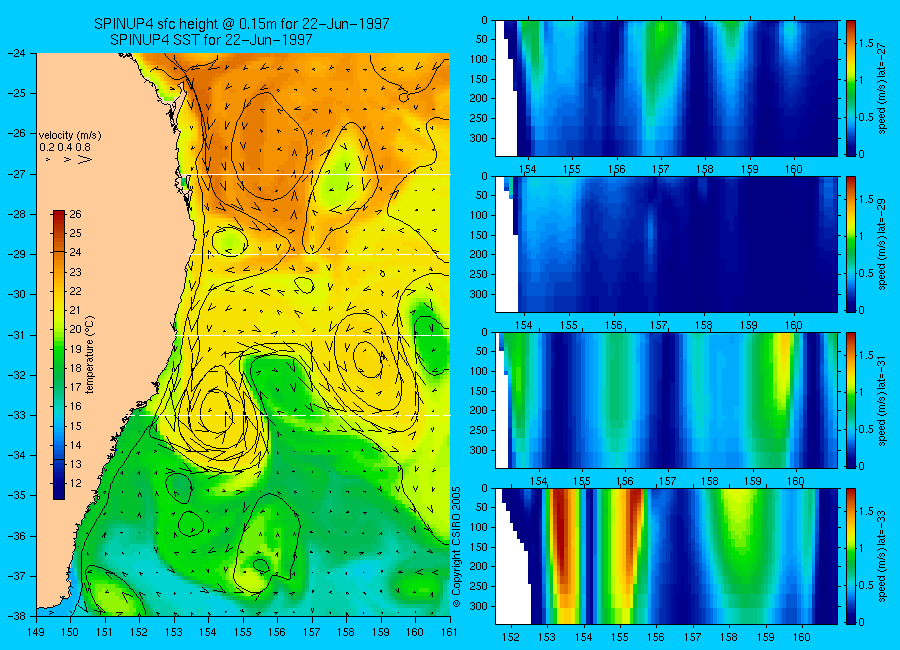The image size is (900, 650).
Task: Select the 'speed (m/s) lat=-31' label
Action: click(883, 400)
